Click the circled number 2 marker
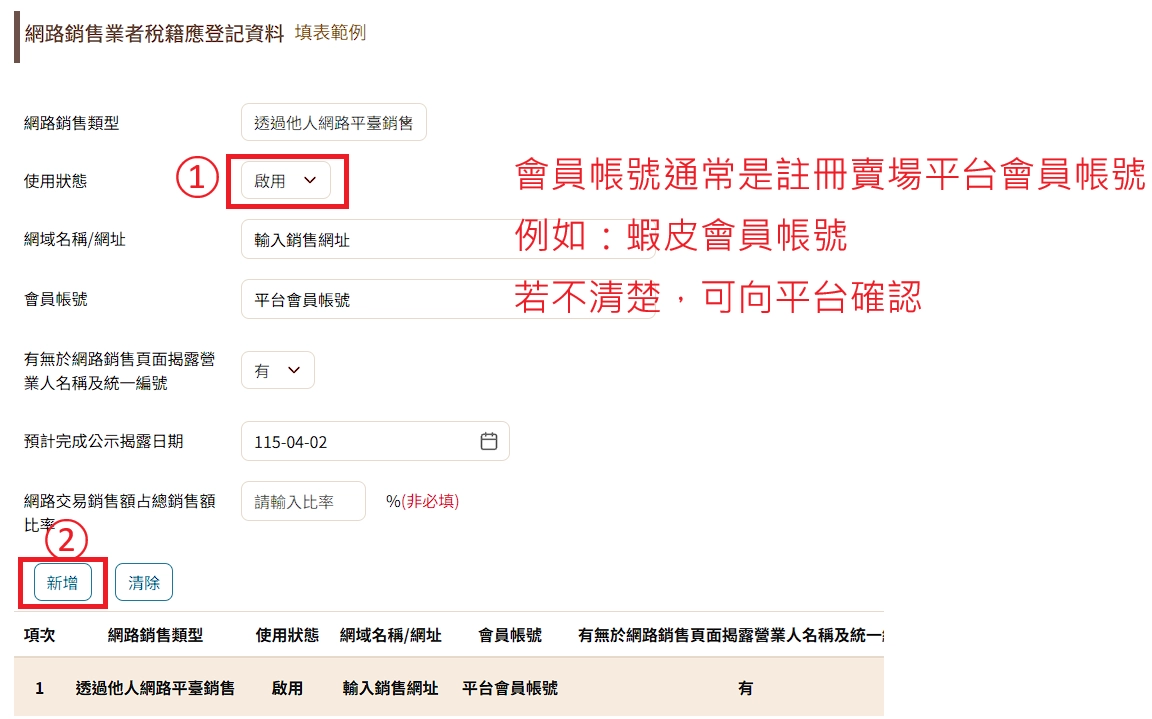Image resolution: width=1152 pixels, height=719 pixels. [x=67, y=541]
